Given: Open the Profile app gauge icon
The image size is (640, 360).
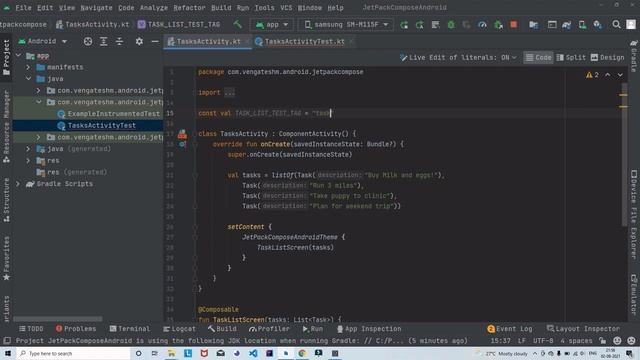Looking at the screenshot, I should [x=482, y=25].
